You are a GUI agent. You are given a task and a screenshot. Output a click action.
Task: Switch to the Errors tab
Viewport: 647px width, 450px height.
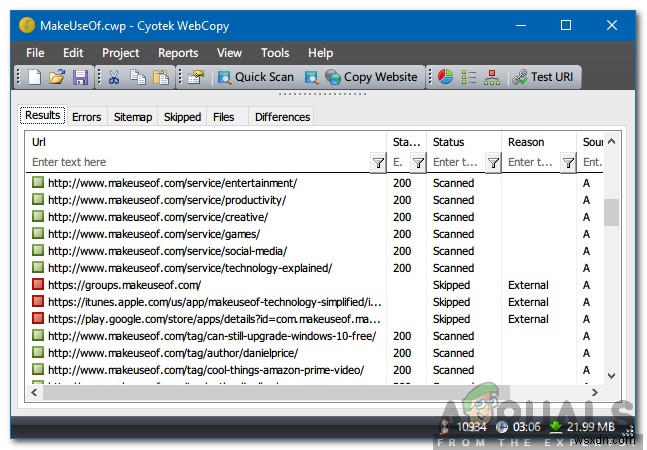pos(87,117)
